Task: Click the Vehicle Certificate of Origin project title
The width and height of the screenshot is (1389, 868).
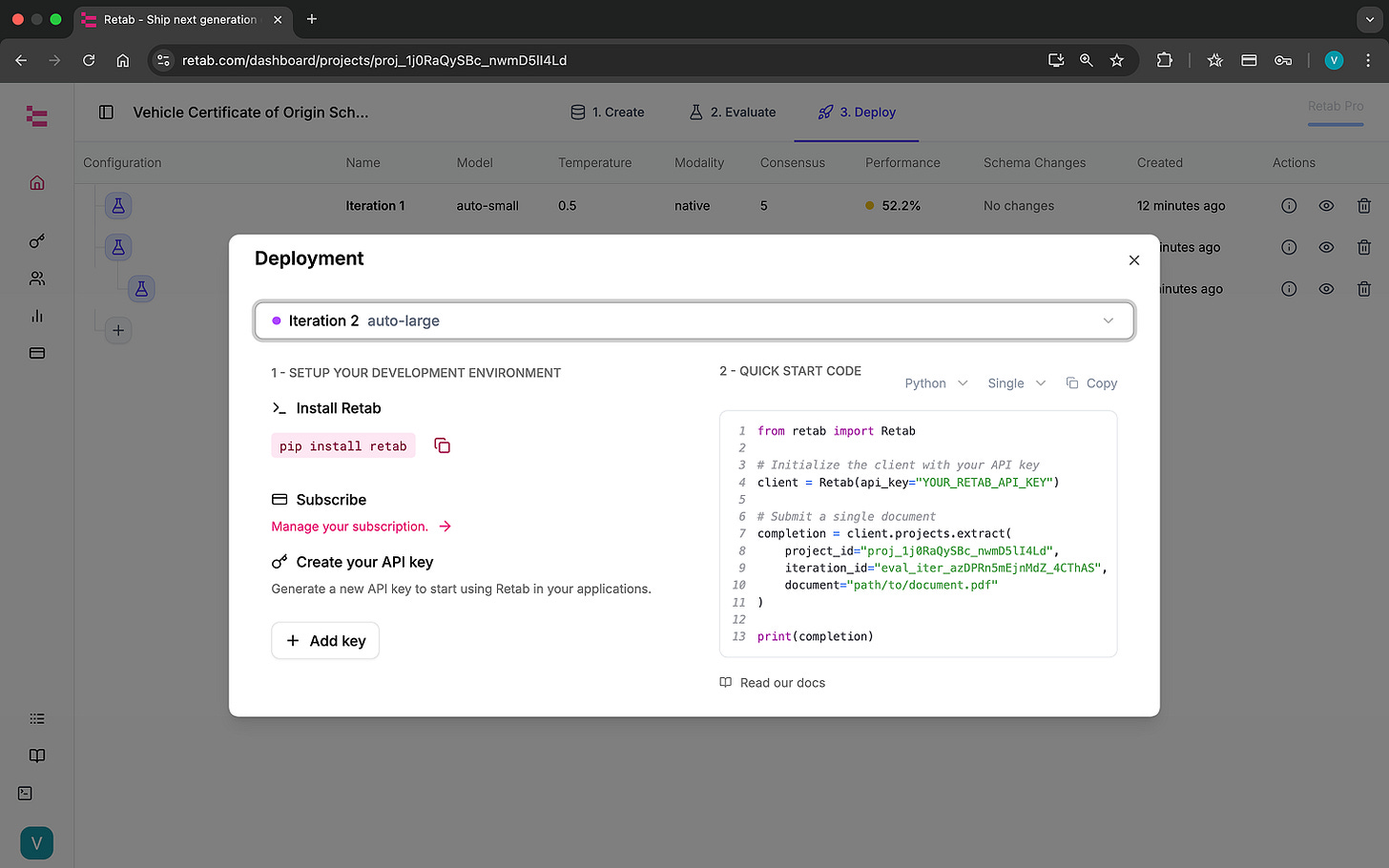Action: point(251,113)
